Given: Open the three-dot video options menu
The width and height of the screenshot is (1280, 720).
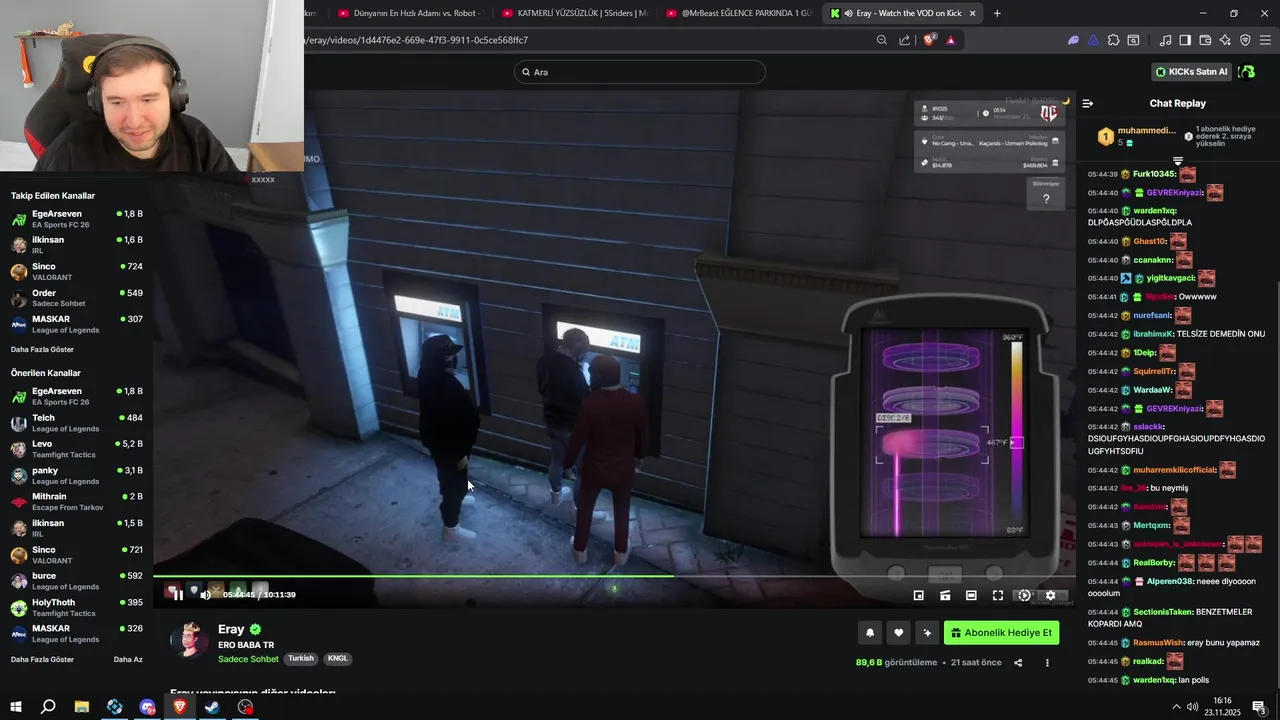Looking at the screenshot, I should point(1047,662).
